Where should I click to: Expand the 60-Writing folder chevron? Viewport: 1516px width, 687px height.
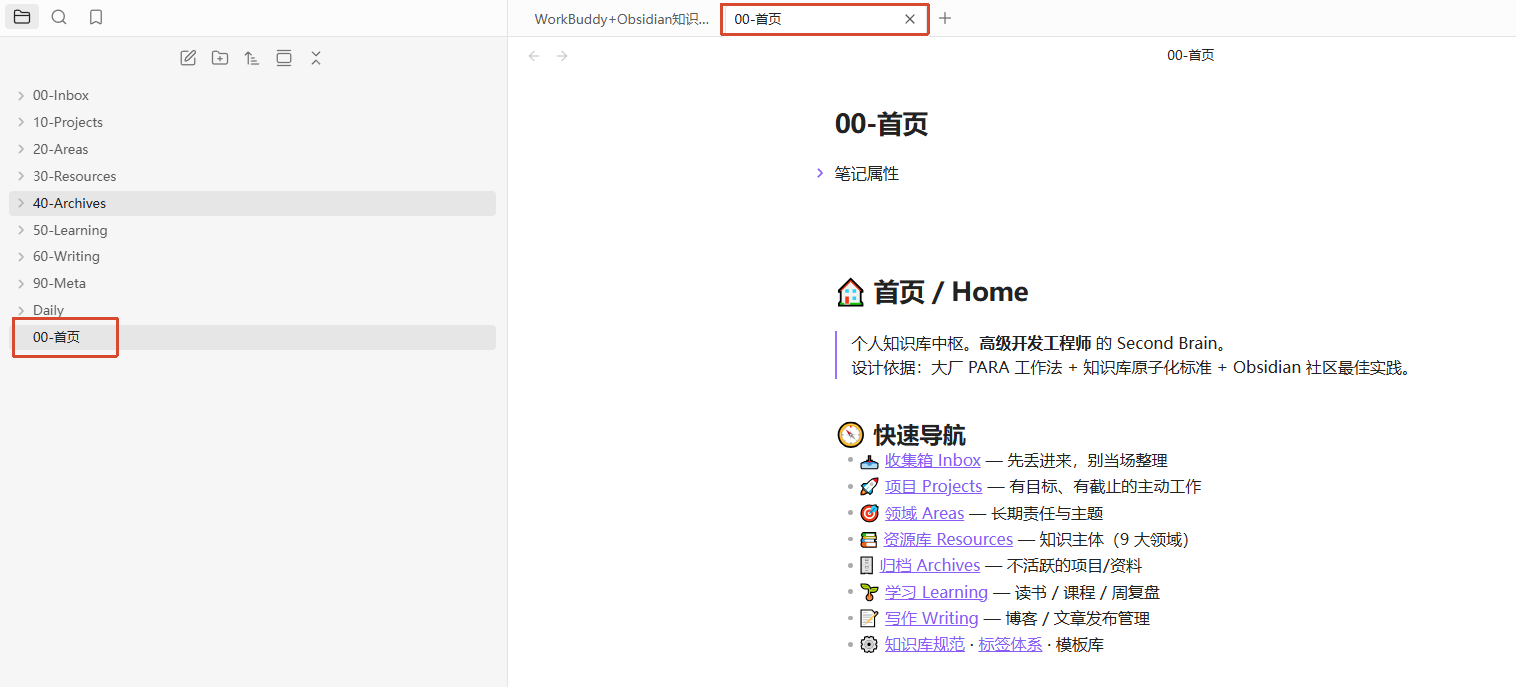pos(21,256)
